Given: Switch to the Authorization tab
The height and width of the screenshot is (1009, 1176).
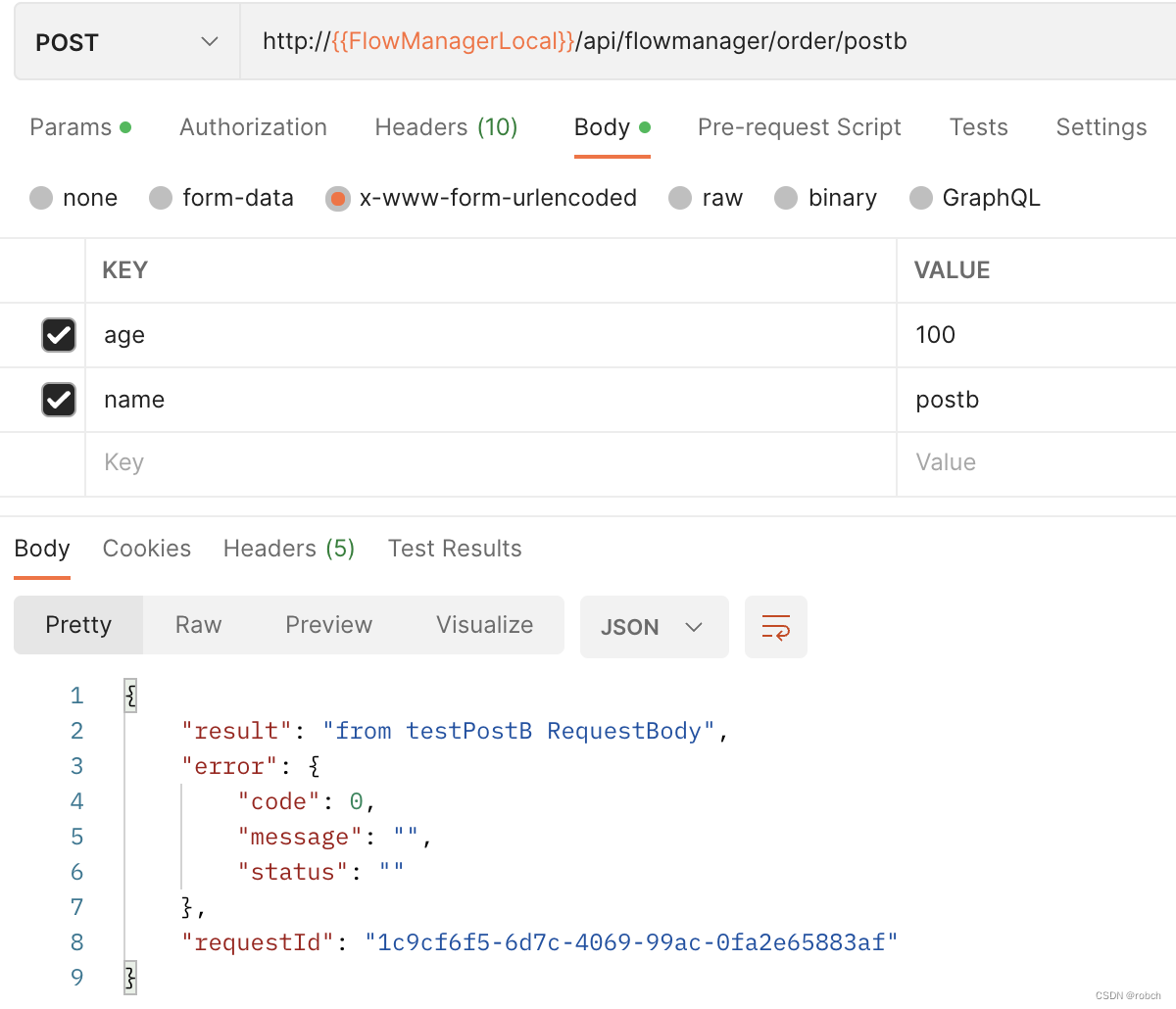Looking at the screenshot, I should [x=253, y=126].
